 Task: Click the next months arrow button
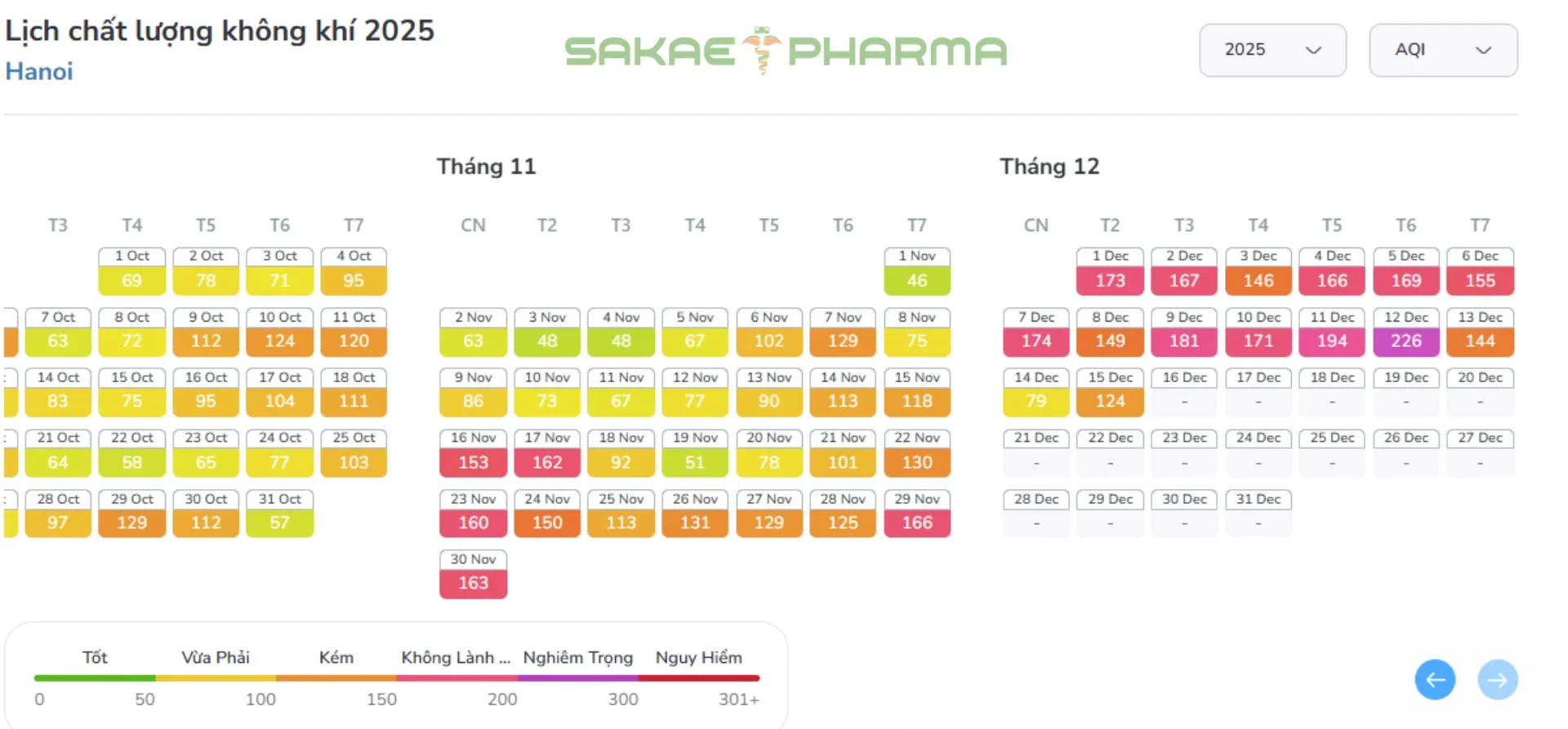click(1498, 679)
